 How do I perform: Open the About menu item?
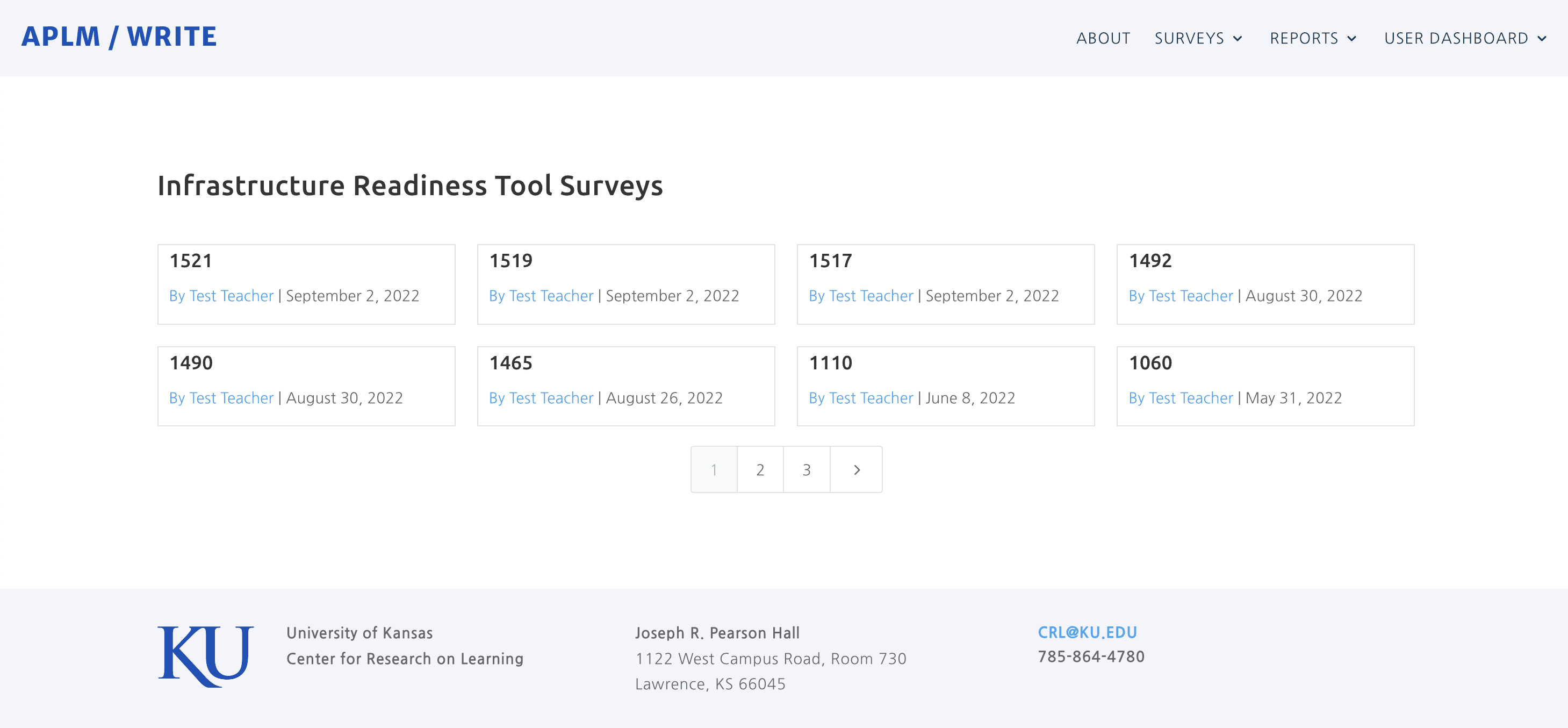(x=1102, y=38)
